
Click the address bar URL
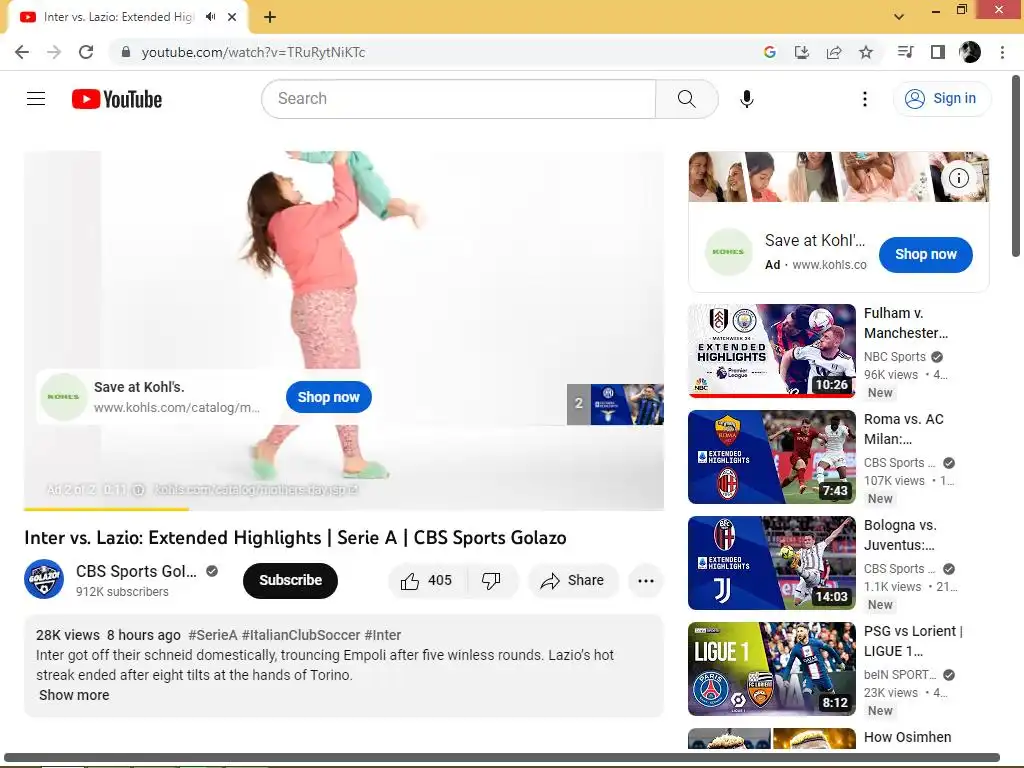point(253,52)
